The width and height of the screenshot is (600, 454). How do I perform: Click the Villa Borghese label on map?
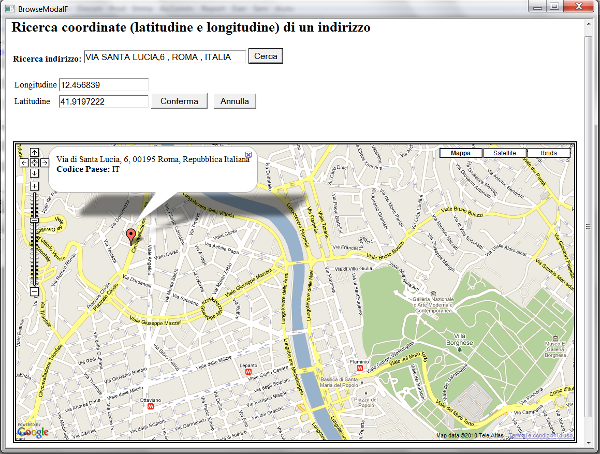pos(460,339)
